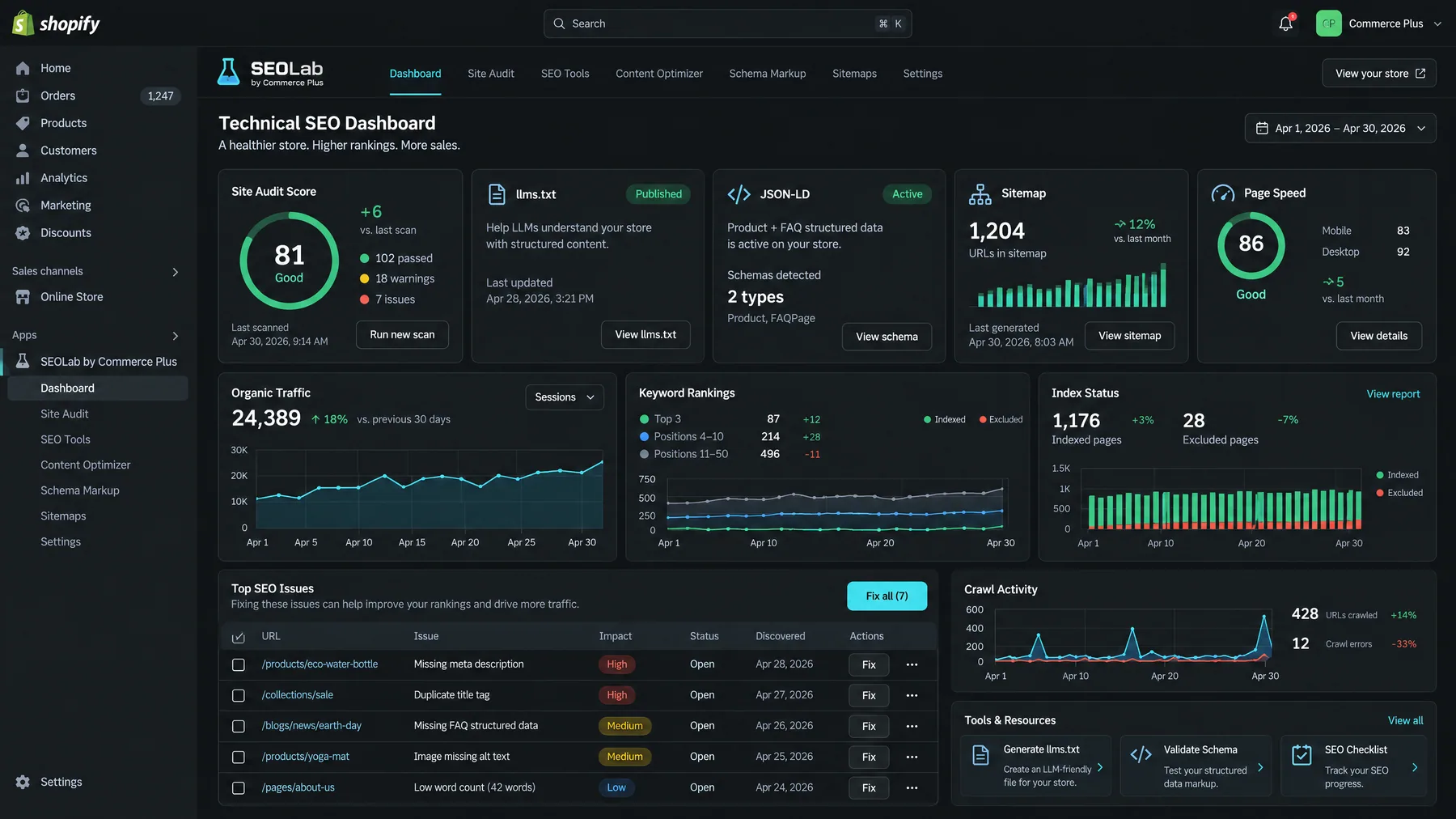
Task: Open the Sessions metric dropdown
Action: (565, 397)
